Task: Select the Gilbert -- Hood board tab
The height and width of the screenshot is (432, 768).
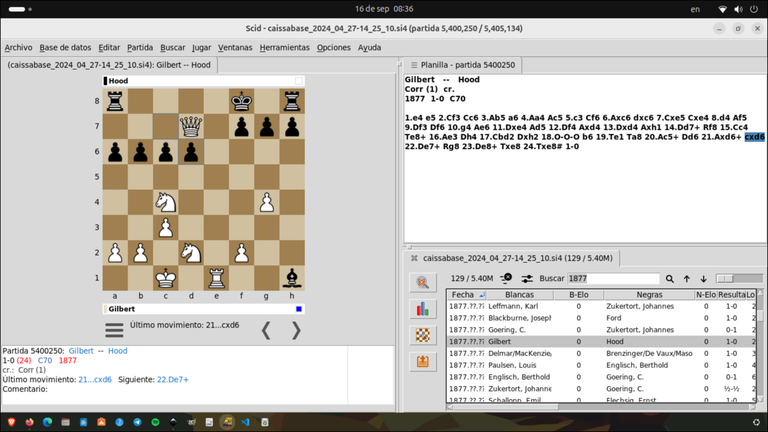Action: pyautogui.click(x=109, y=65)
